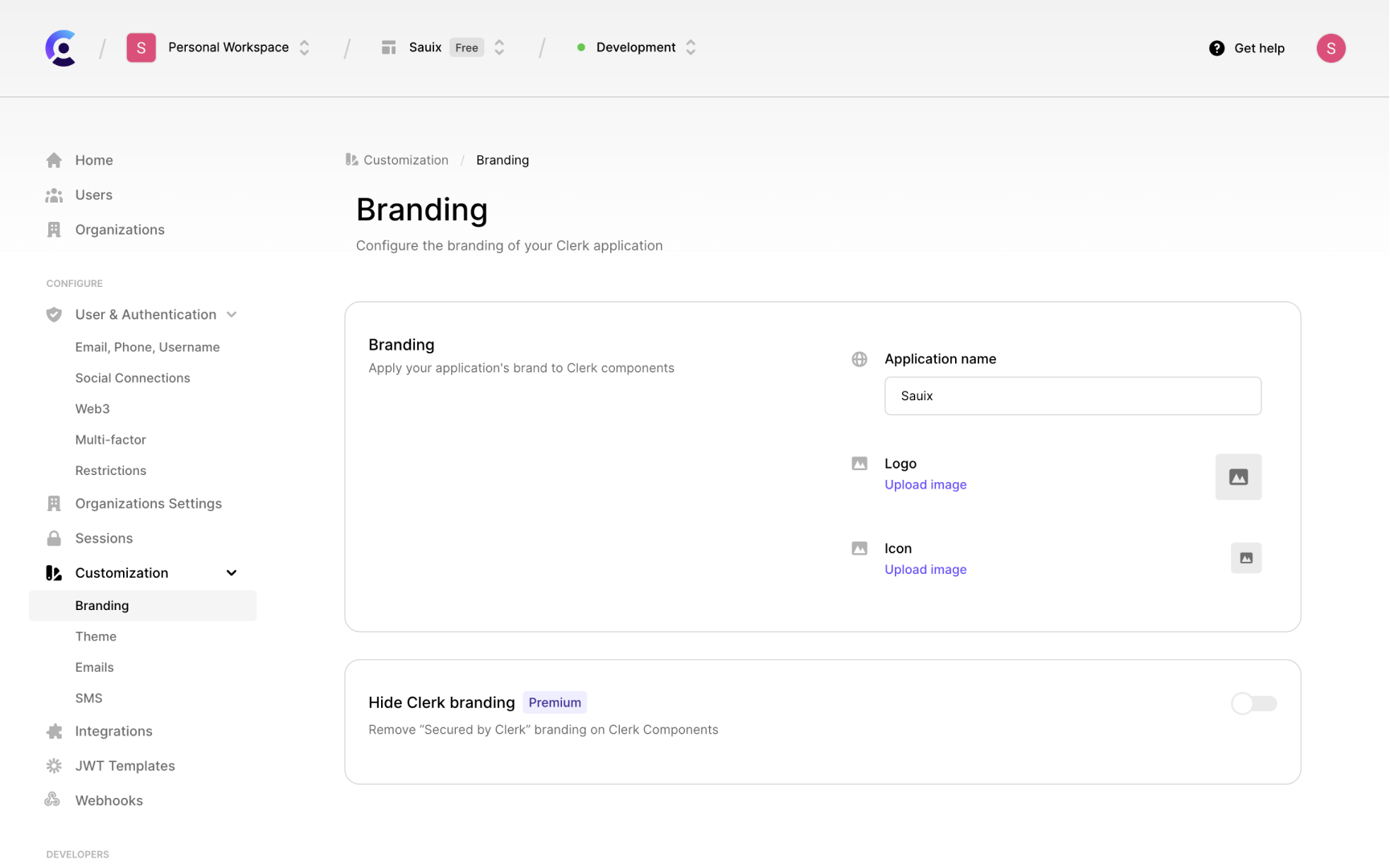
Task: Select Sessions via the lock icon
Action: coord(53,538)
